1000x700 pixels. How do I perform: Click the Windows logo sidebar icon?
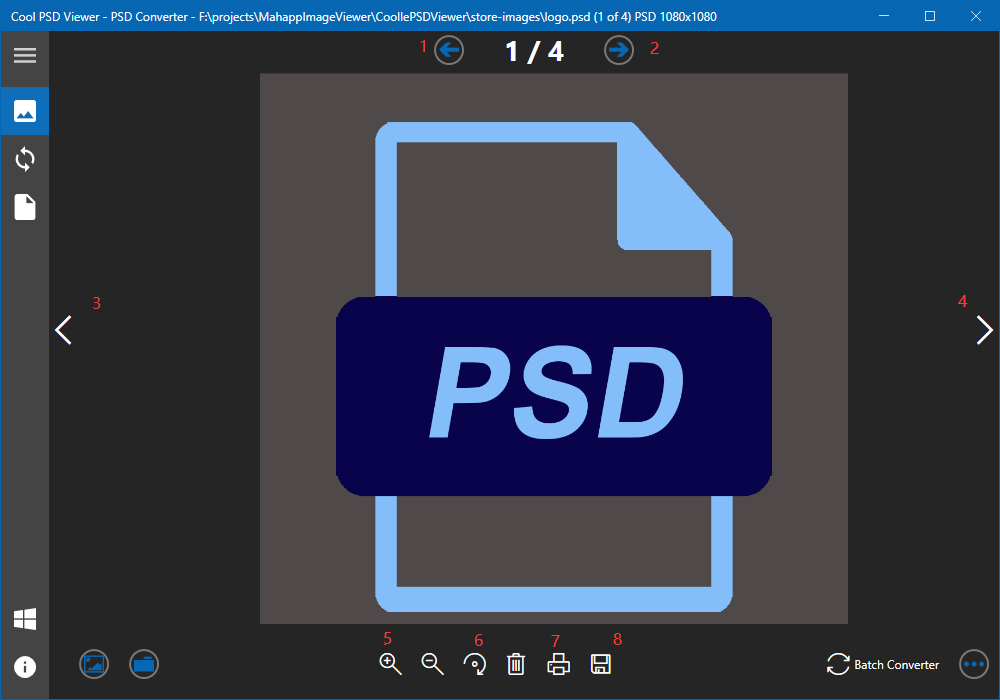point(24,619)
